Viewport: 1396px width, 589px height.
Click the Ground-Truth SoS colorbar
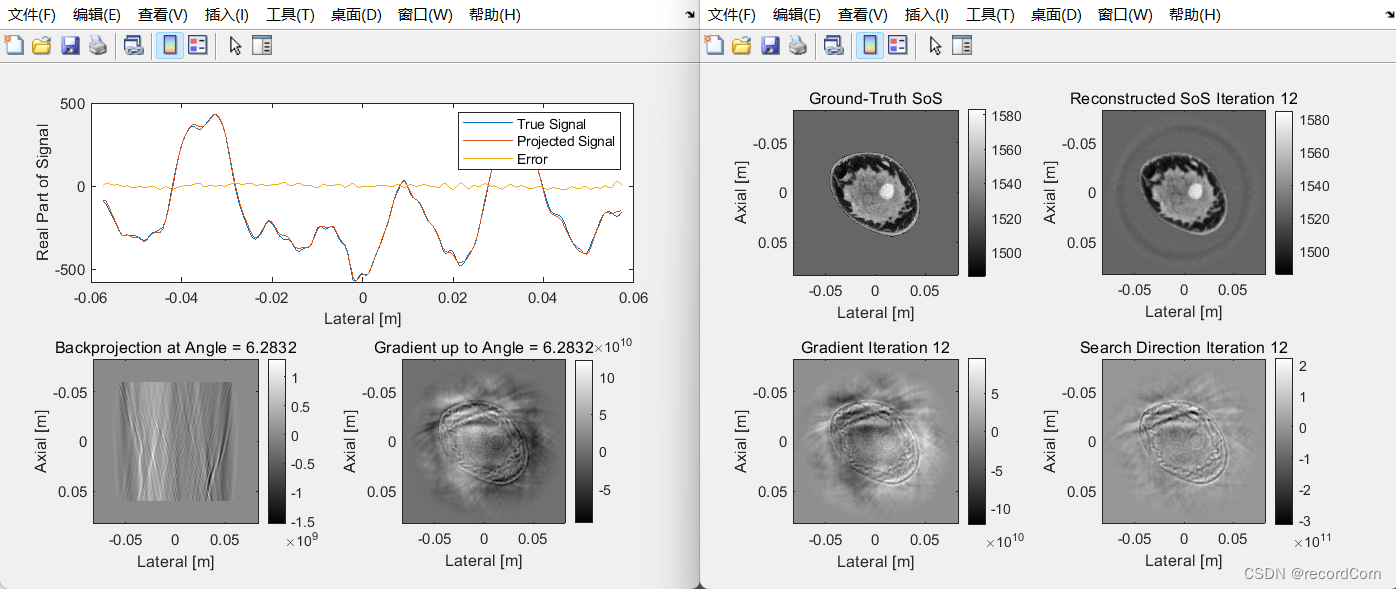click(x=976, y=192)
